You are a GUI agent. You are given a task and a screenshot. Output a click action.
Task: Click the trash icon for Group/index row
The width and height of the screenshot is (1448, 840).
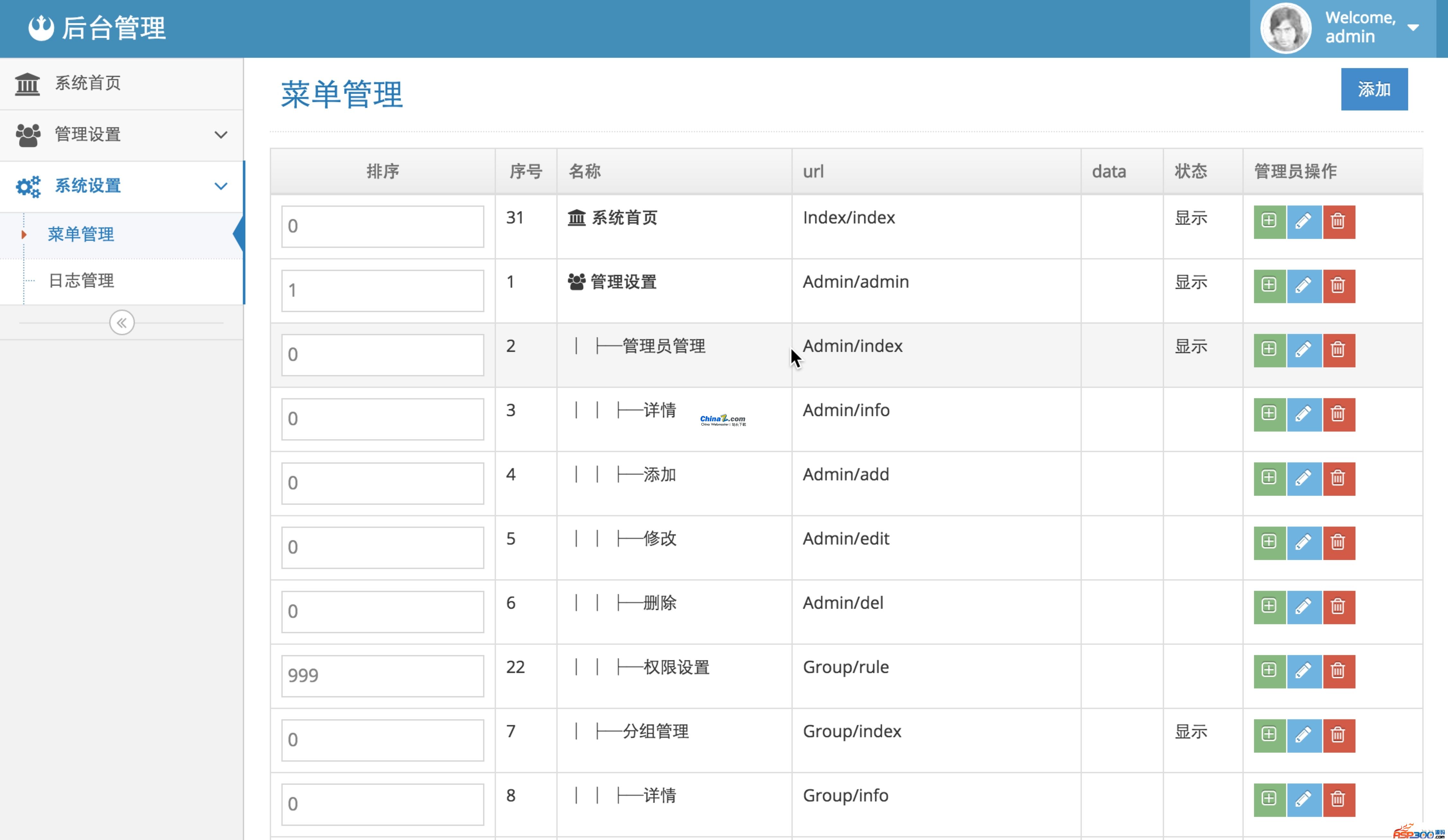pyautogui.click(x=1338, y=735)
